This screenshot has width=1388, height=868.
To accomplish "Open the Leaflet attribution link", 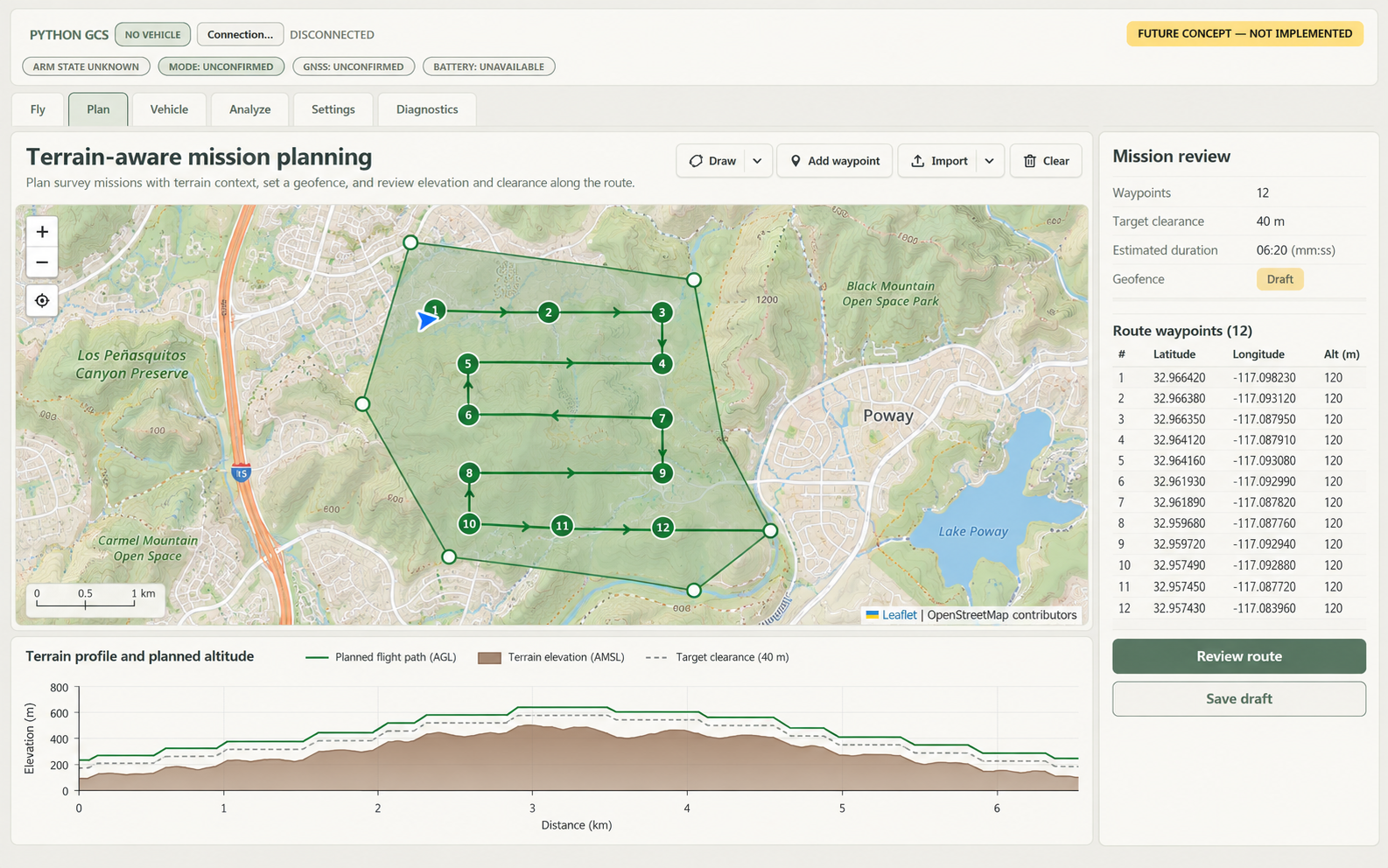I will pos(899,615).
